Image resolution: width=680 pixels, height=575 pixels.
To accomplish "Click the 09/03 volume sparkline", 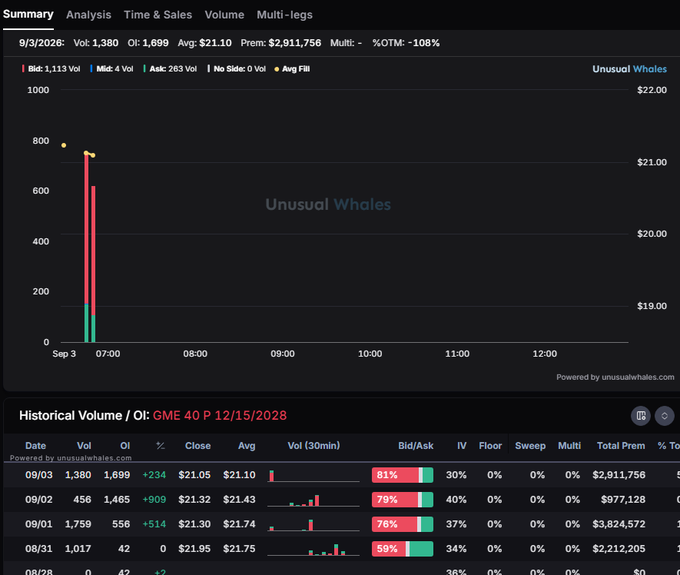I will [314, 476].
